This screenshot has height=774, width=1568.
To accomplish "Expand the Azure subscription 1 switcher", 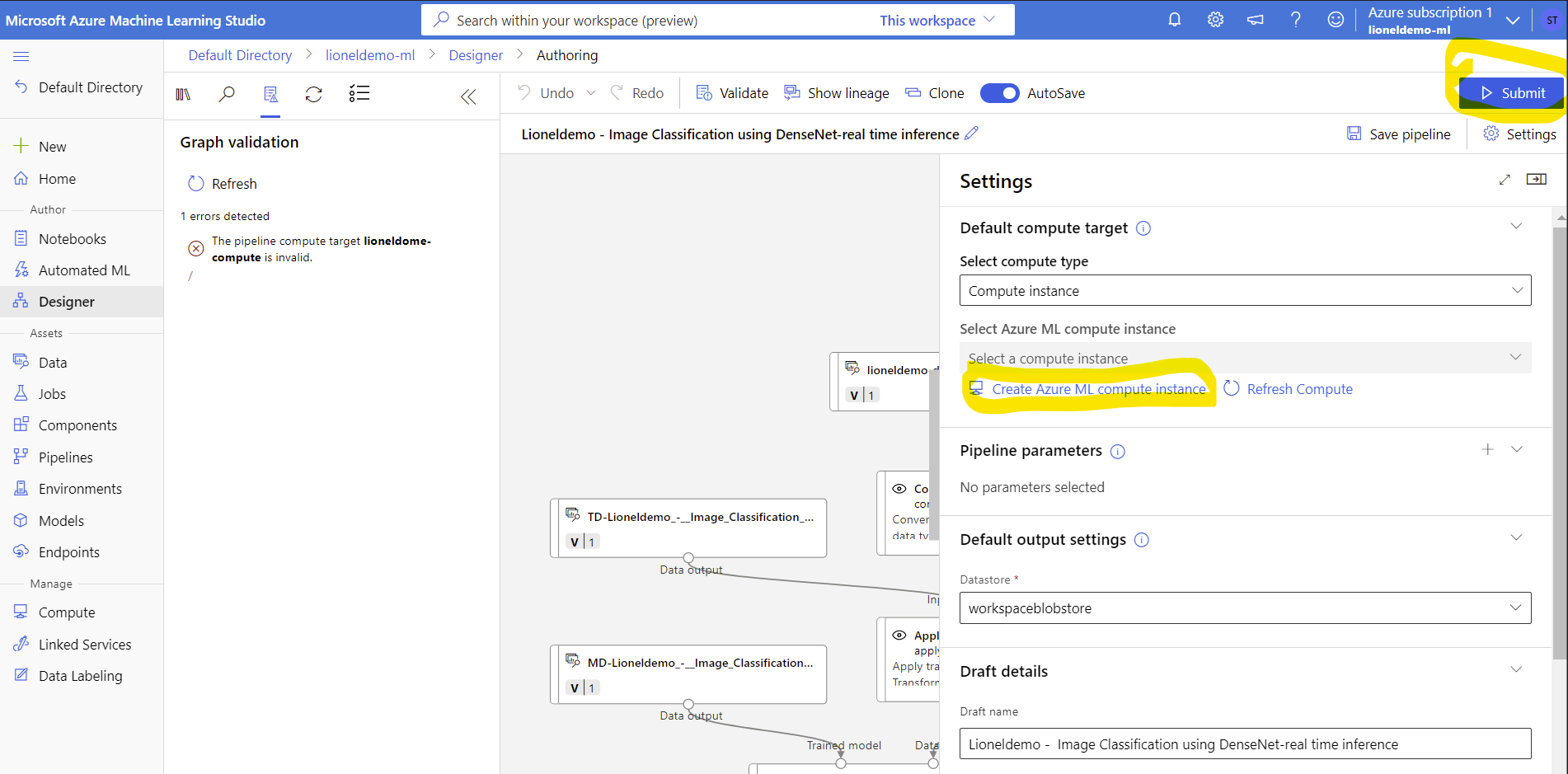I will pyautogui.click(x=1512, y=21).
